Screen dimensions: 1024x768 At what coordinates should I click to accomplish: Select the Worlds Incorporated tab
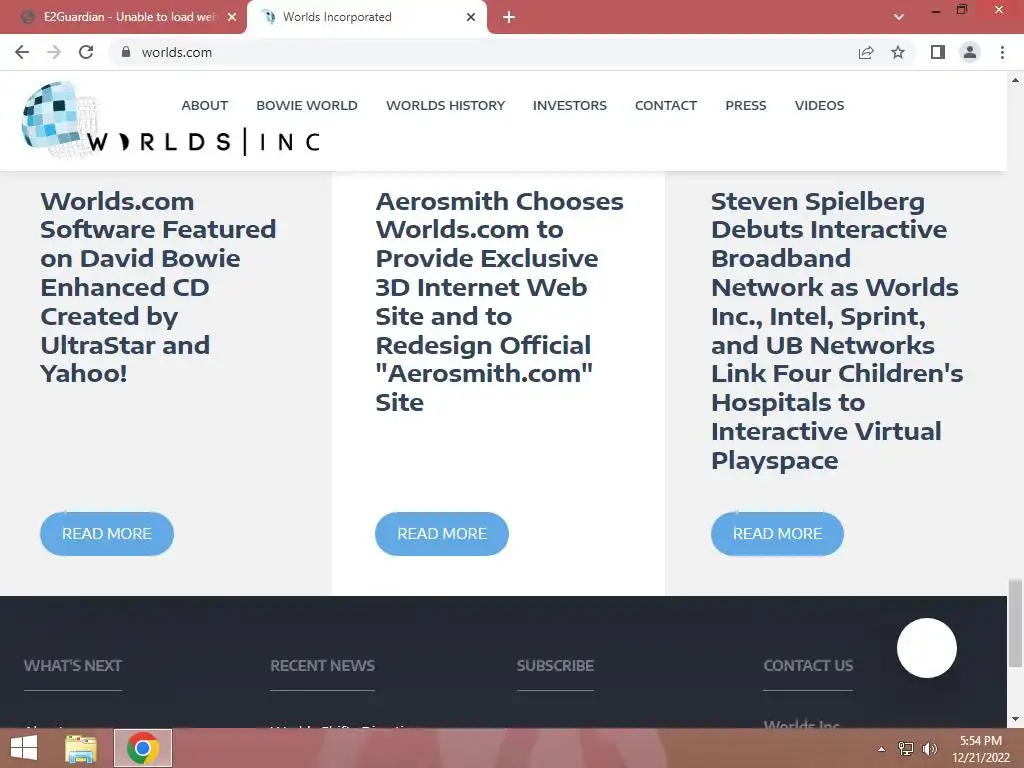(x=366, y=17)
